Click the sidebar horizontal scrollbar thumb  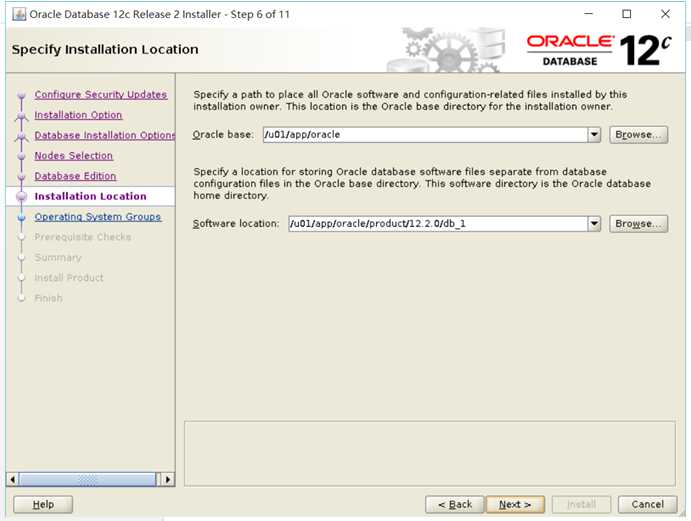click(x=87, y=479)
